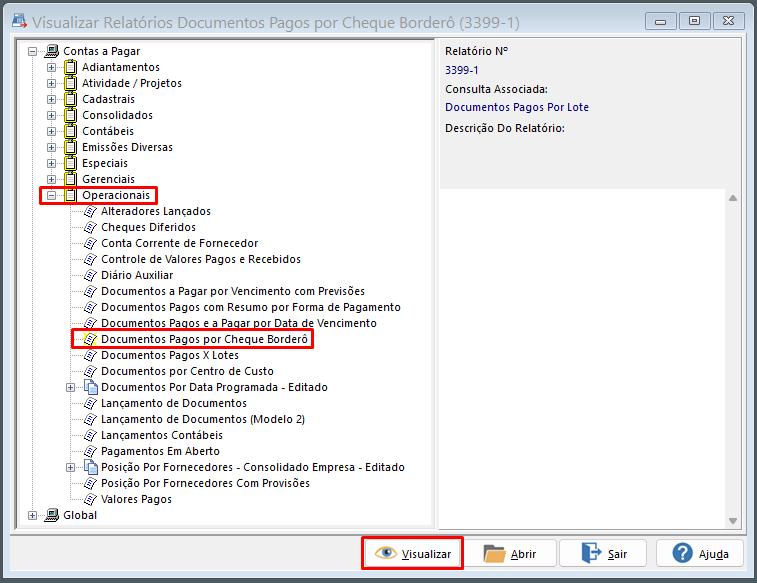Click the Valores Pagos report icon
757x583 pixels.
90,499
